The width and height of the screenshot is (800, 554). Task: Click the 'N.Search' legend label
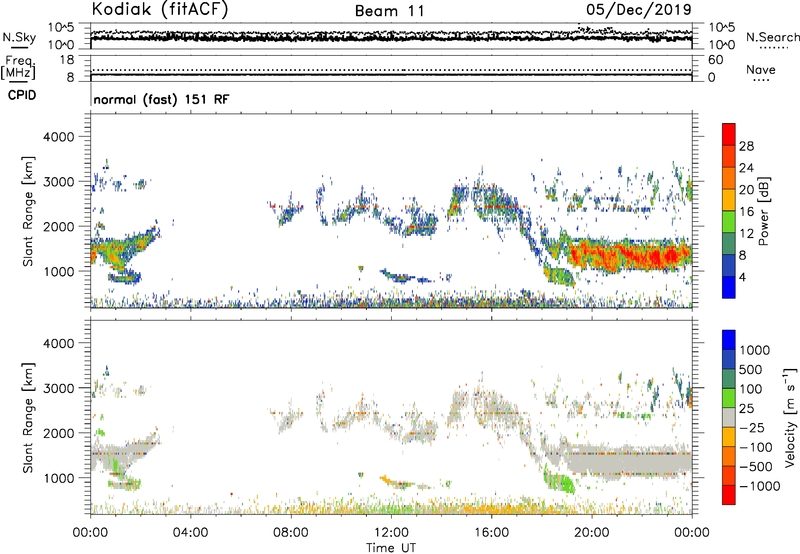(772, 37)
